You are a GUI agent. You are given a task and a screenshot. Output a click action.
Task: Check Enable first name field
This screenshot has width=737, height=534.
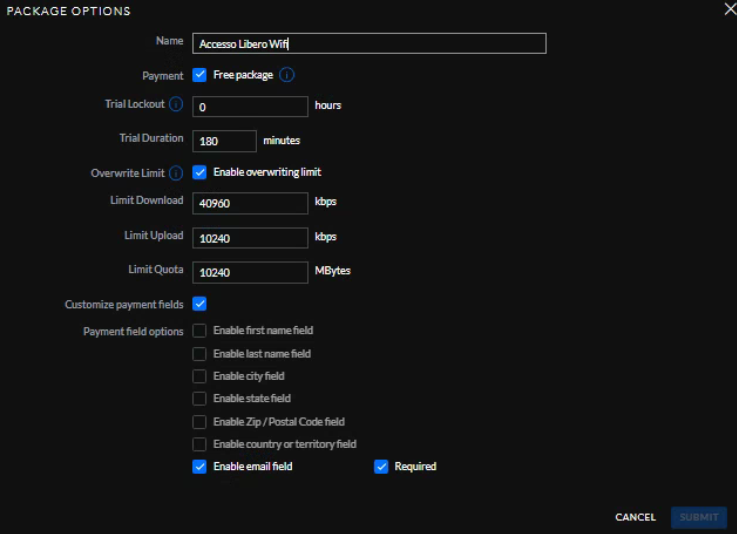pyautogui.click(x=199, y=330)
